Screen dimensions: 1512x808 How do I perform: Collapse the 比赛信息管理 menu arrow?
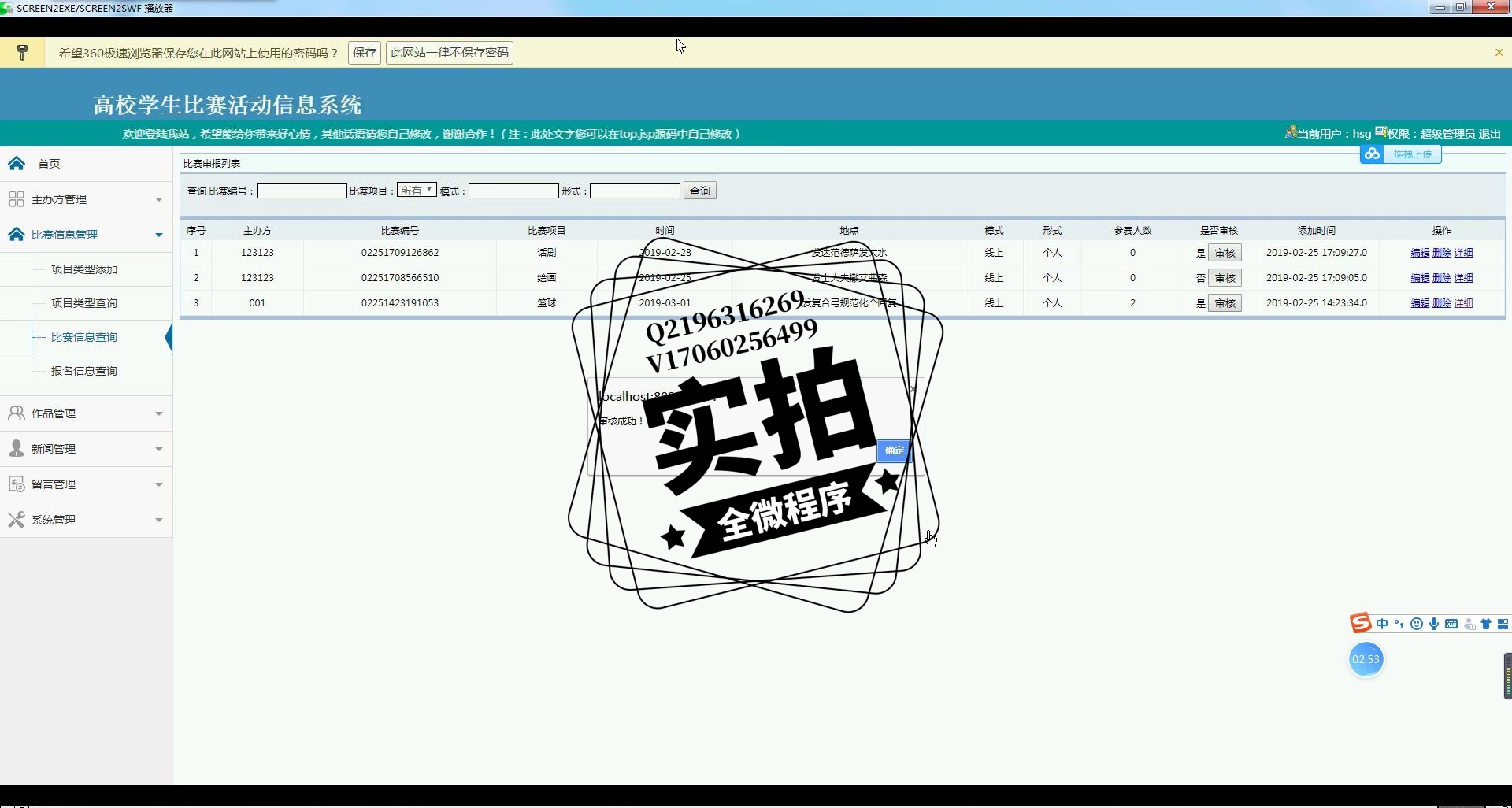coord(159,235)
